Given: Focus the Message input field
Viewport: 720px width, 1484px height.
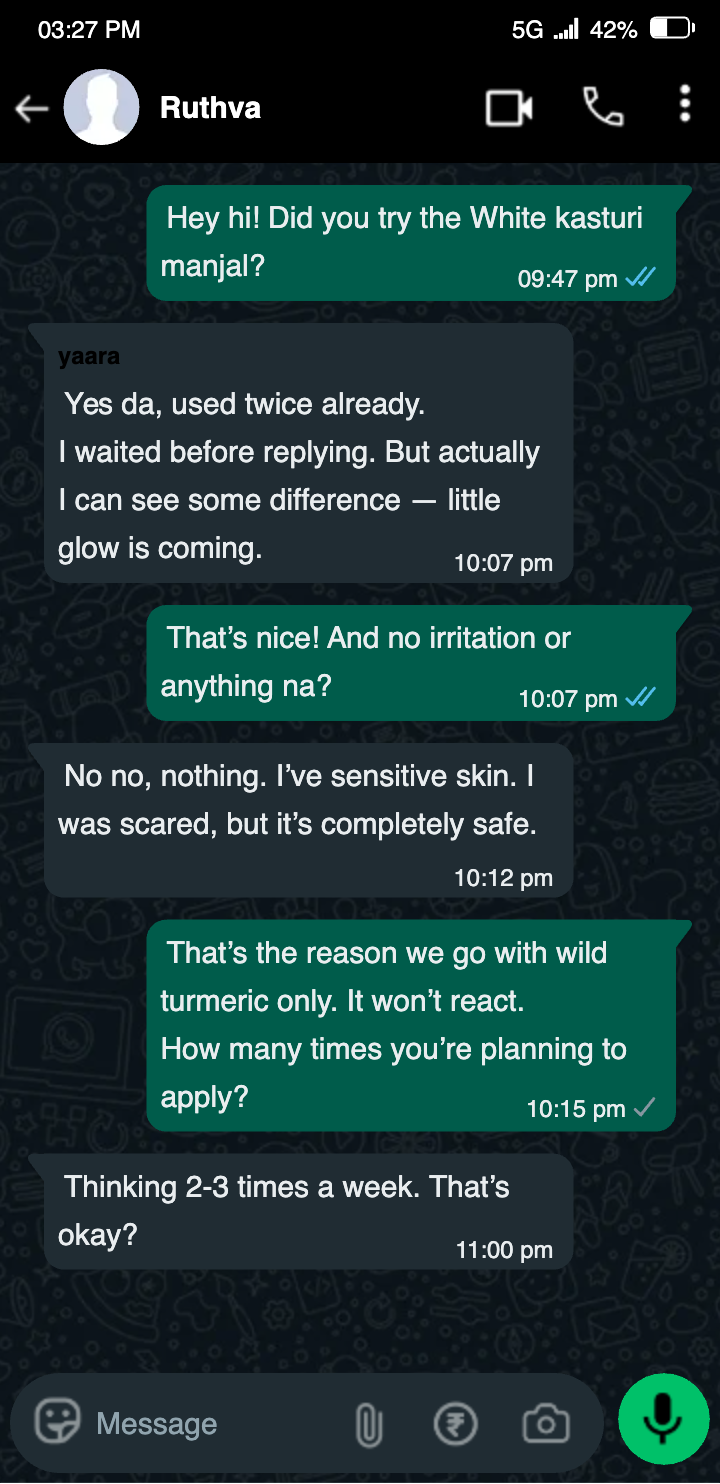Looking at the screenshot, I should click(221, 1423).
